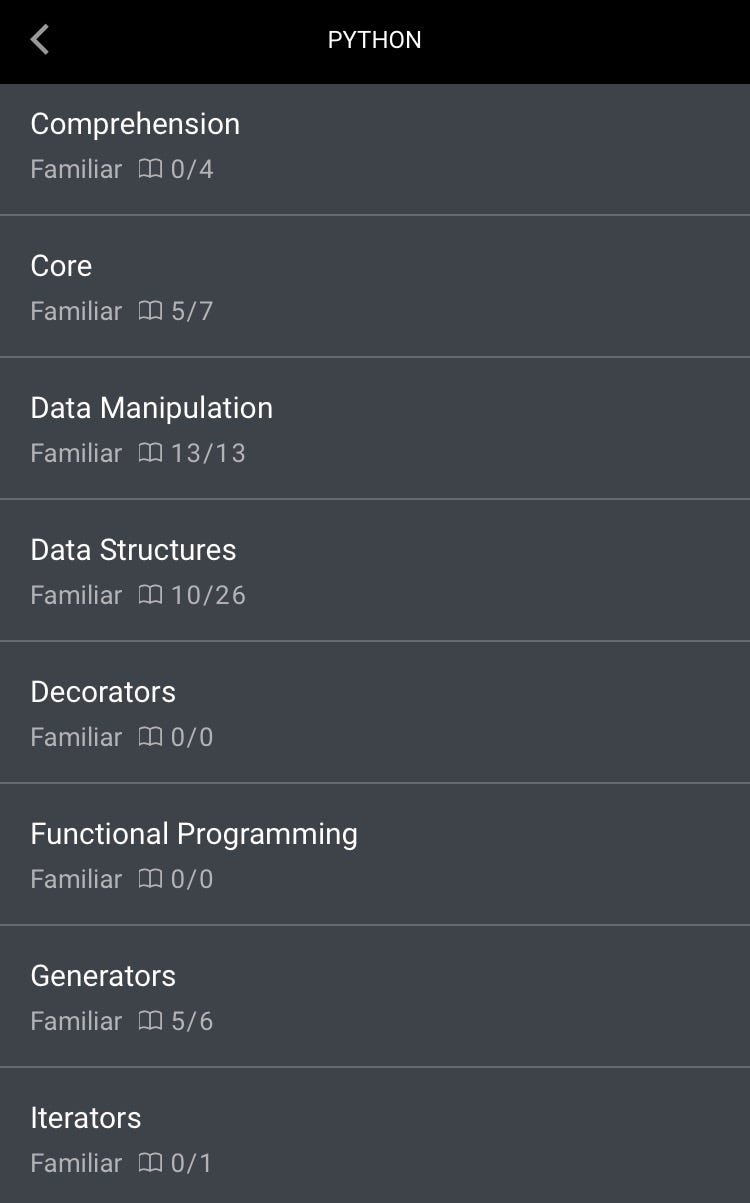Viewport: 750px width, 1203px height.
Task: Select the Generators topic
Action: point(103,976)
